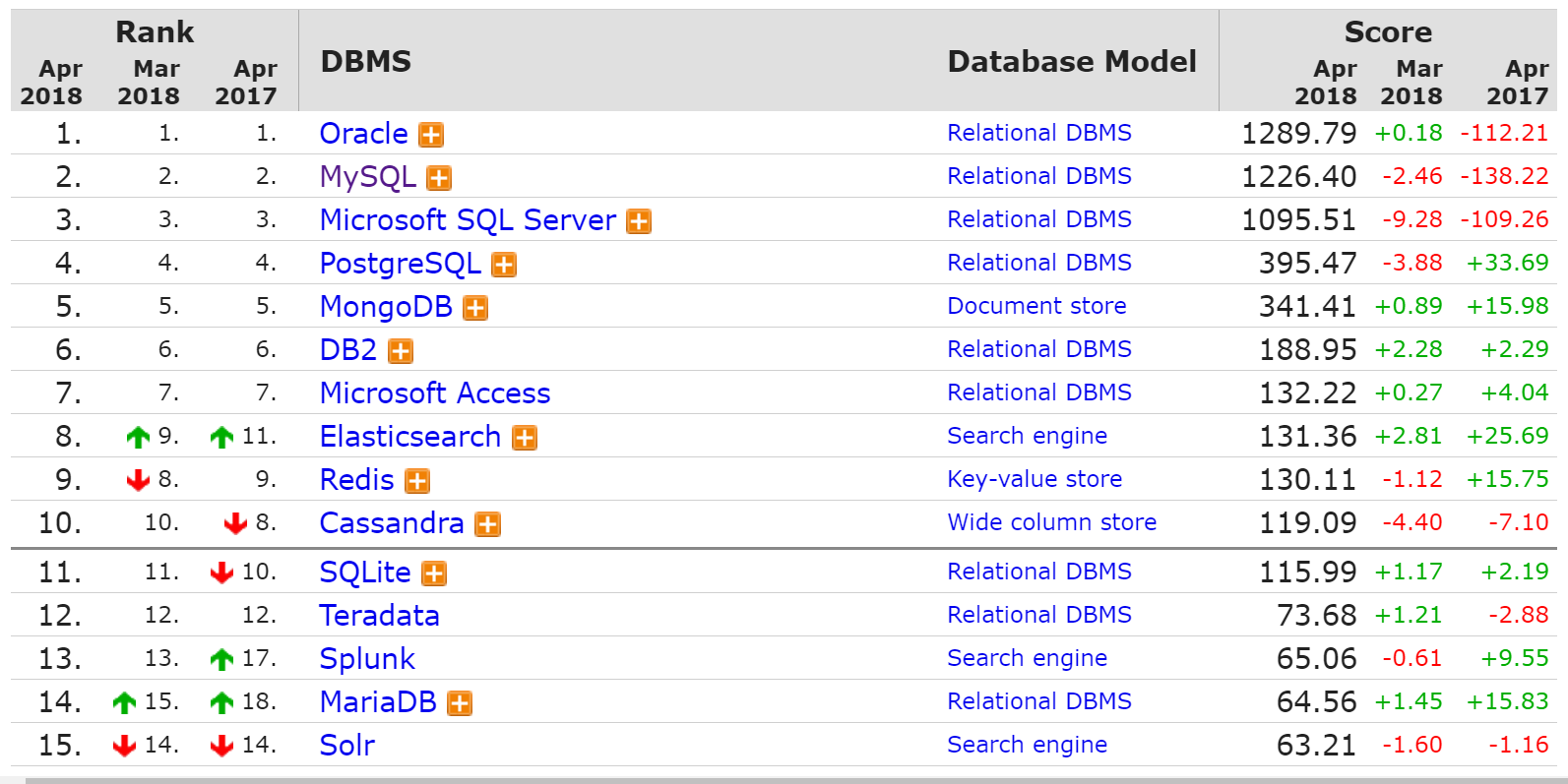Click Wide column store link for Cassandra
This screenshot has height=784, width=1568.
pos(1051,522)
